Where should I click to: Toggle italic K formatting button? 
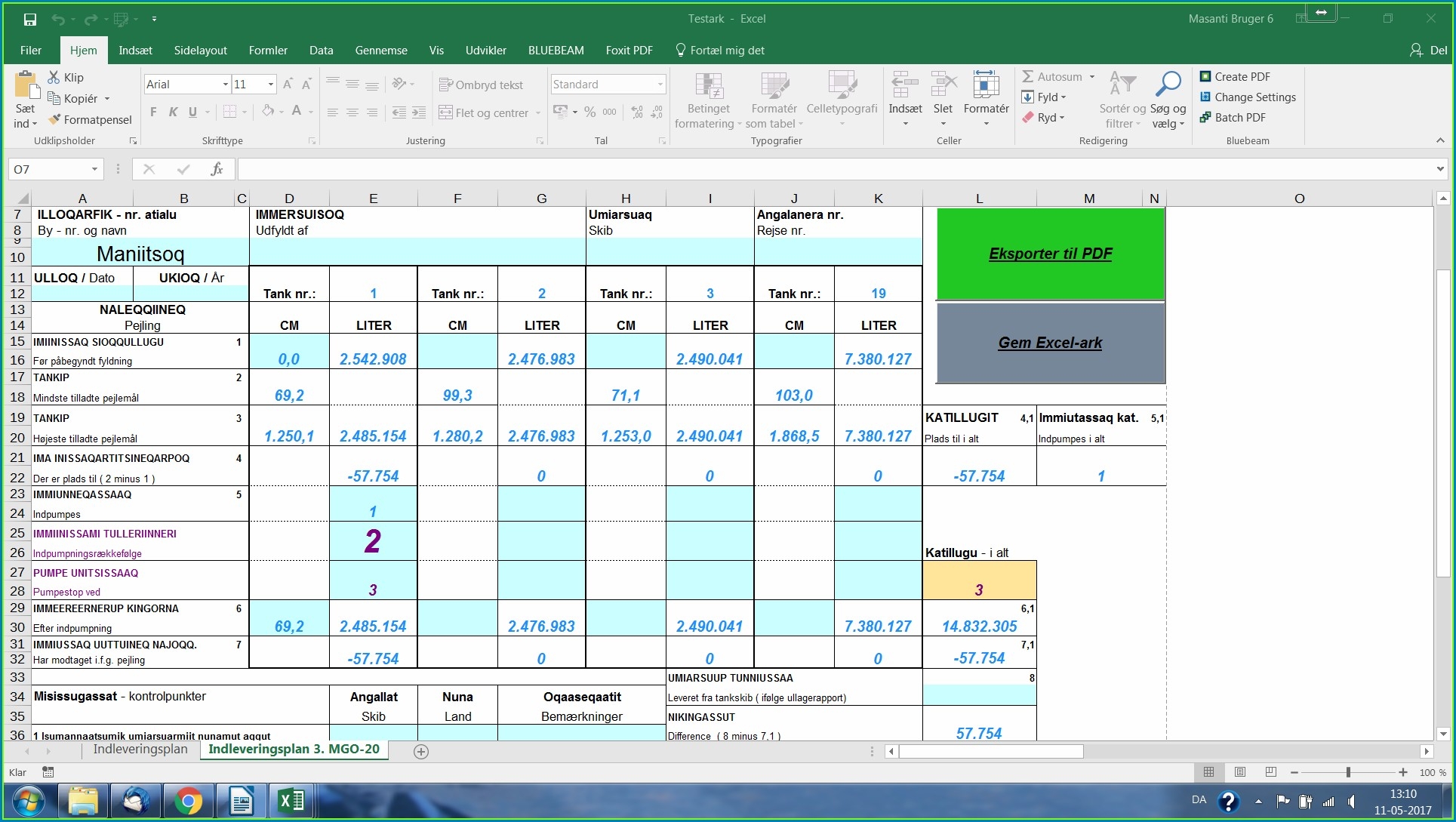pyautogui.click(x=173, y=112)
